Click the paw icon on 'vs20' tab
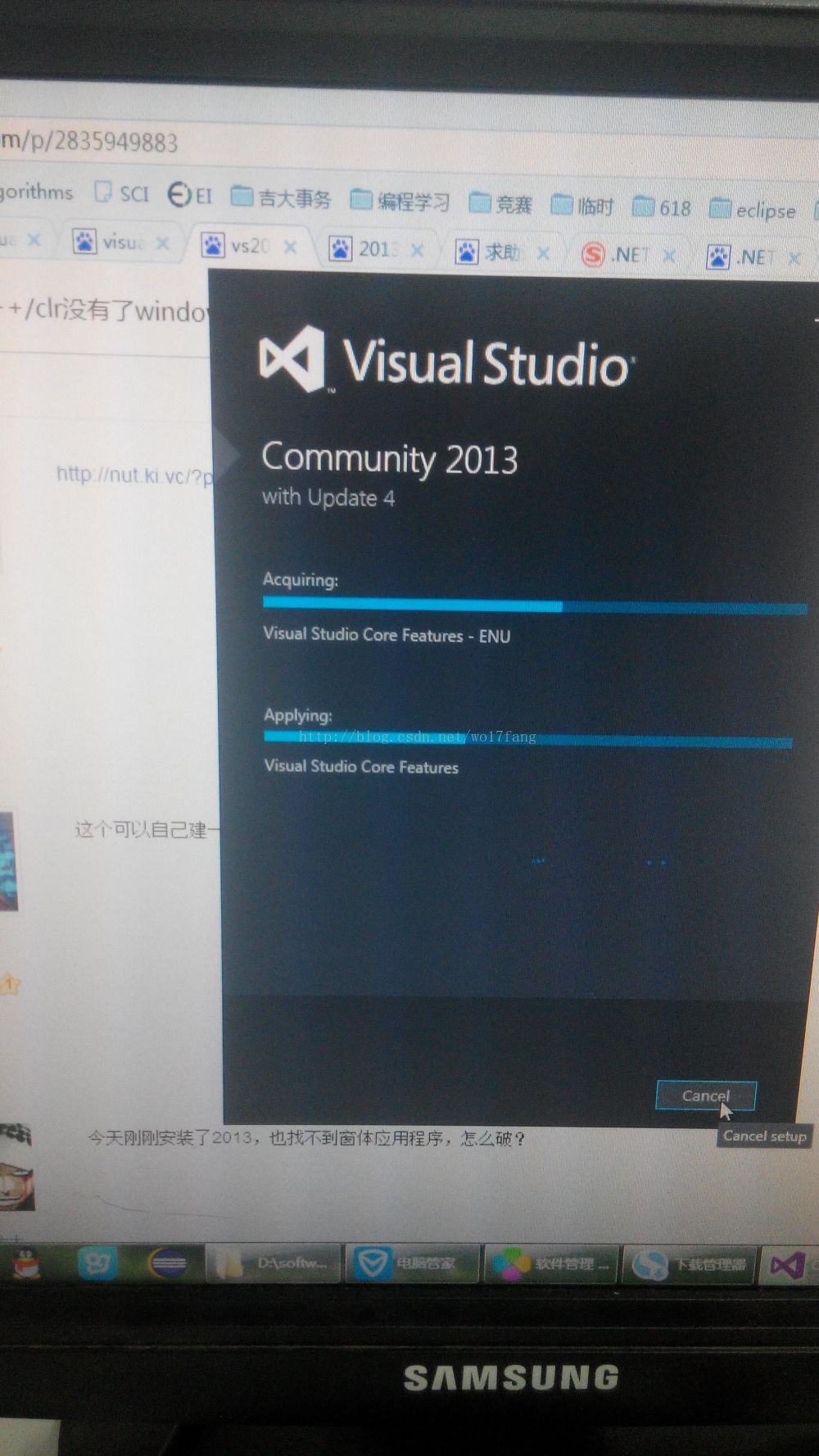This screenshot has width=819, height=1456. [x=213, y=245]
